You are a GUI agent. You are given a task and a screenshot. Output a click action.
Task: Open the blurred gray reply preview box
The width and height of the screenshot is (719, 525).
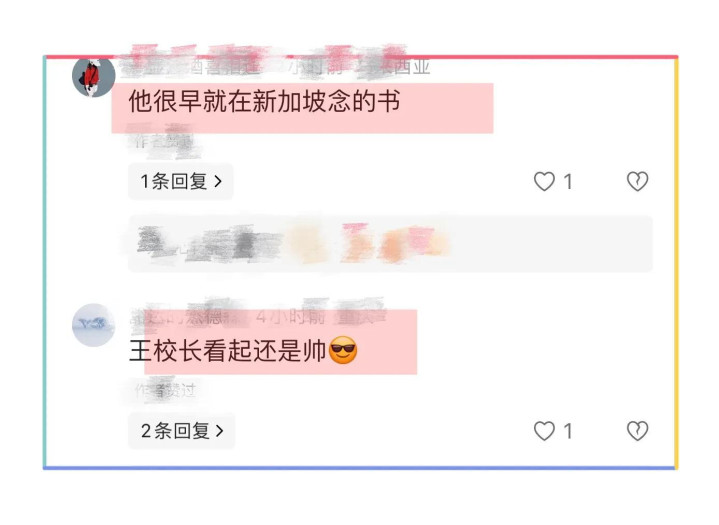coord(390,244)
